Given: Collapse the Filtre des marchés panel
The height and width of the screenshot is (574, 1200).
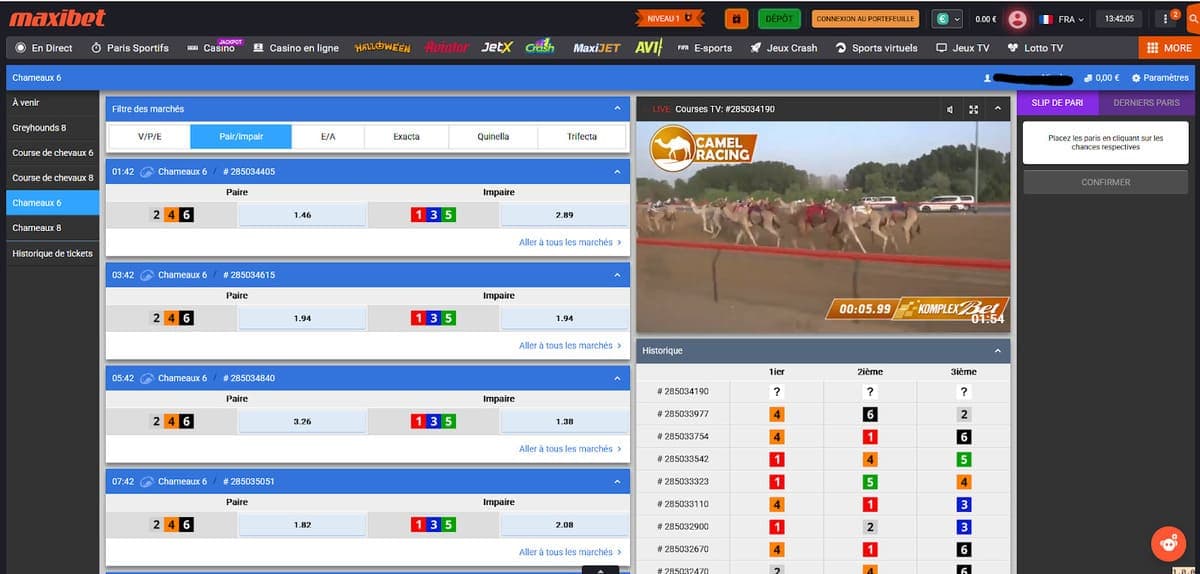Looking at the screenshot, I should pyautogui.click(x=617, y=108).
